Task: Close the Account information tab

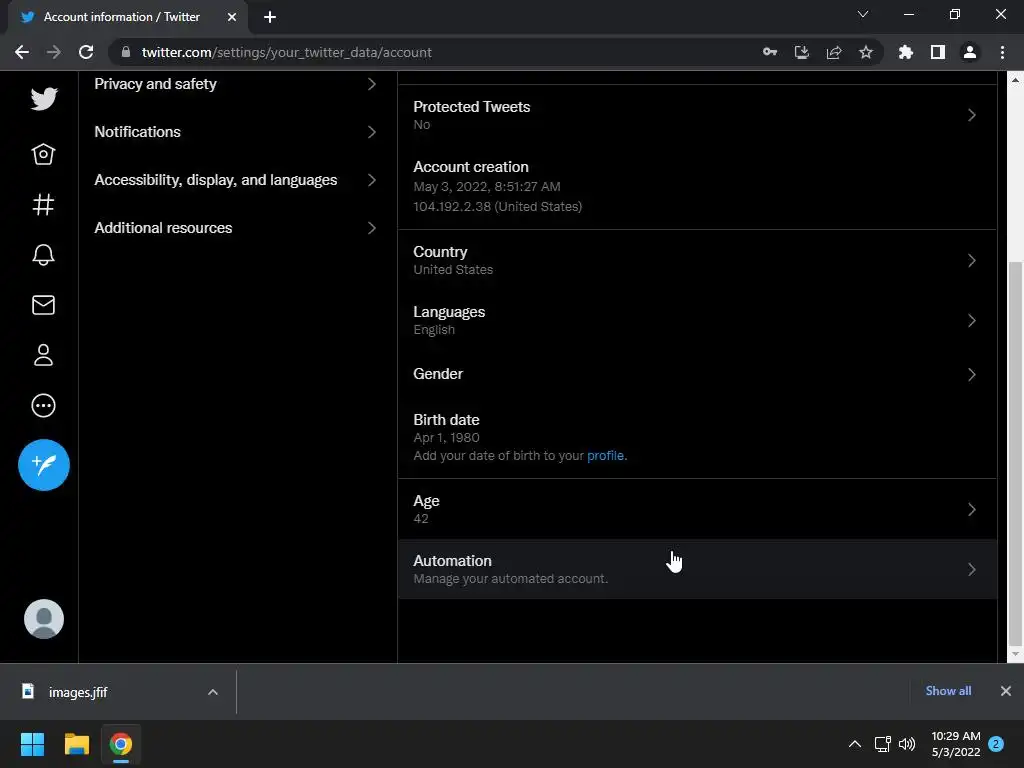Action: pos(232,17)
